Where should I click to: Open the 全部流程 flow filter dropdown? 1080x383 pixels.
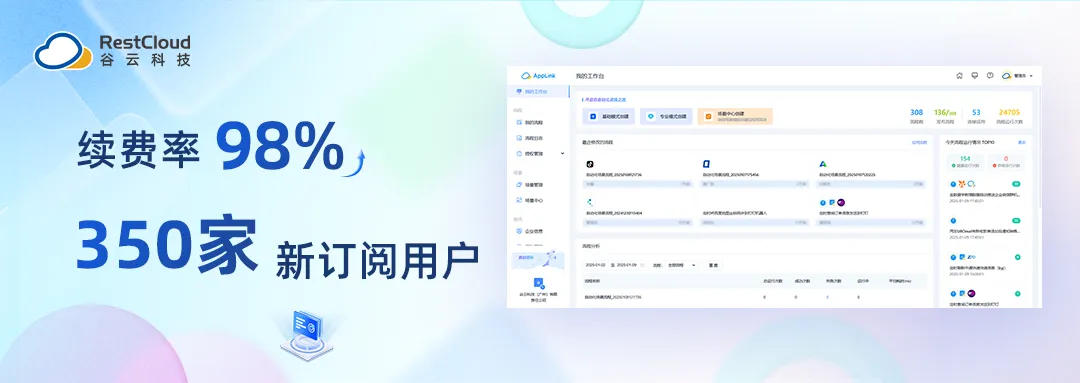tap(682, 265)
